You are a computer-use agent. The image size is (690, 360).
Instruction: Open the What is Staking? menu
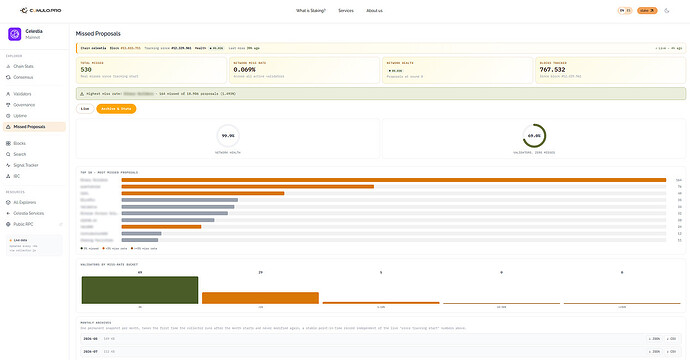click(311, 11)
